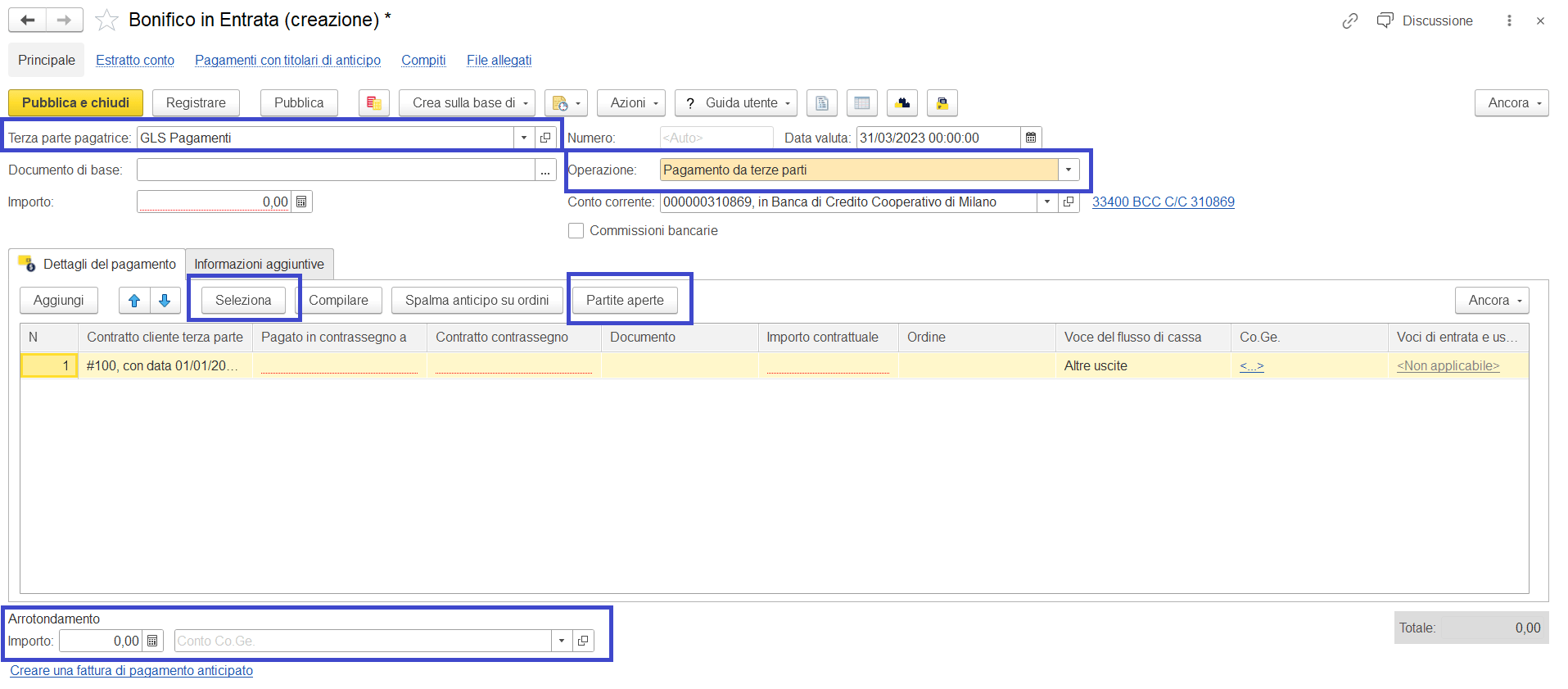This screenshot has height=689, width=1568.
Task: Open the Conto corrente record with its open icon
Action: tap(1069, 202)
